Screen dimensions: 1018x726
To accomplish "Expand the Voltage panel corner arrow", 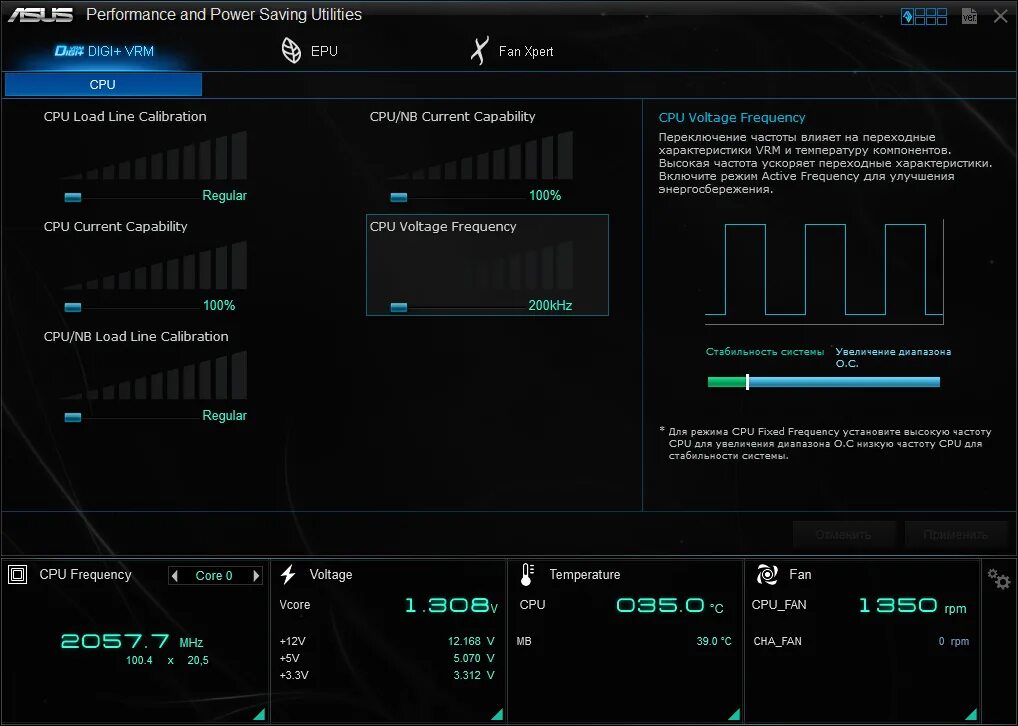I will 497,714.
